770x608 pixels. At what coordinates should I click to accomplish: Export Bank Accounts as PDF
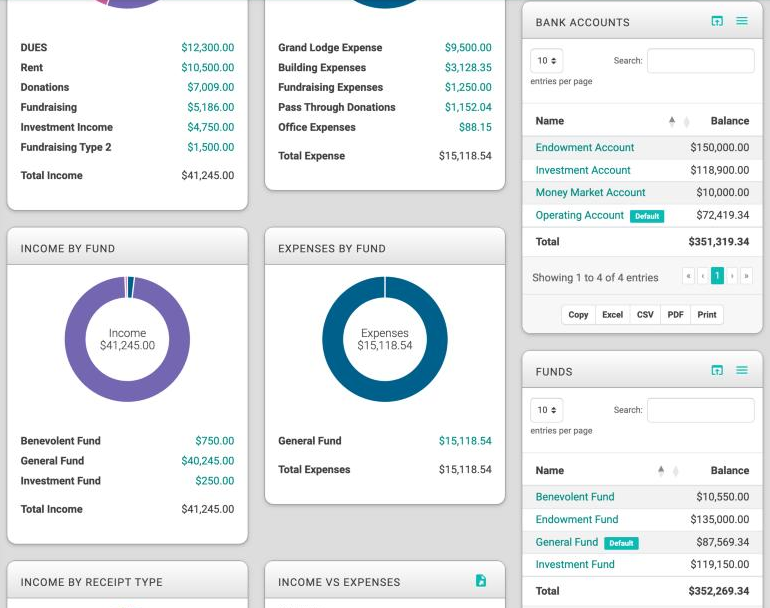tap(675, 315)
